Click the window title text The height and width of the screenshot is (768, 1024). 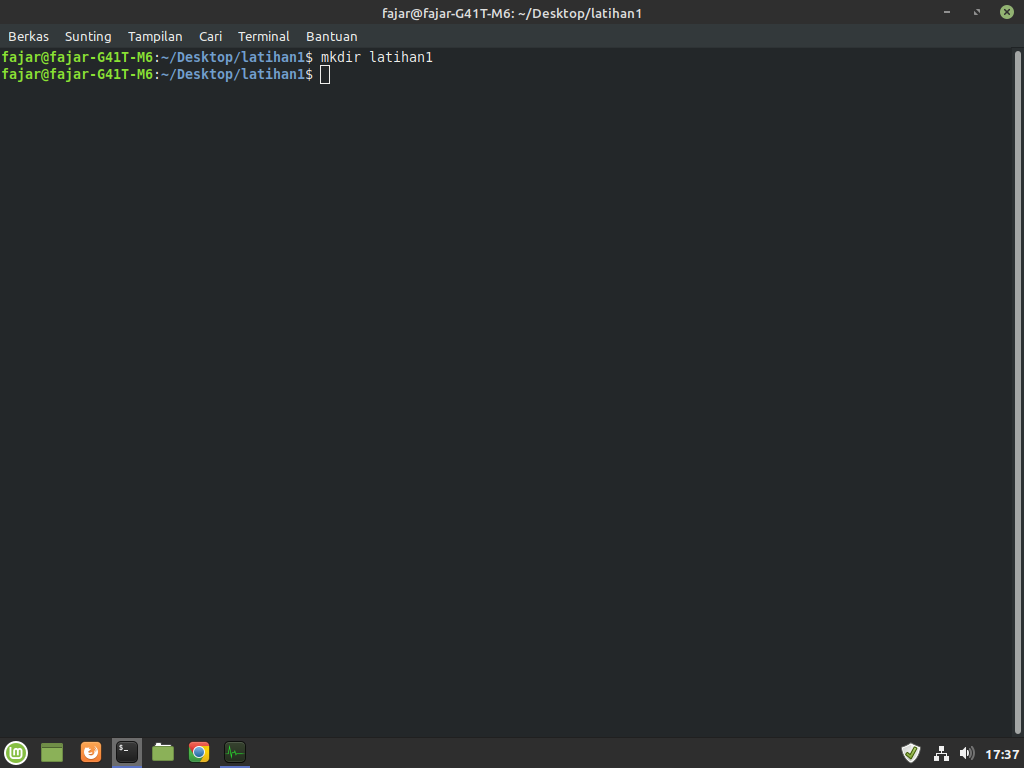coord(512,13)
